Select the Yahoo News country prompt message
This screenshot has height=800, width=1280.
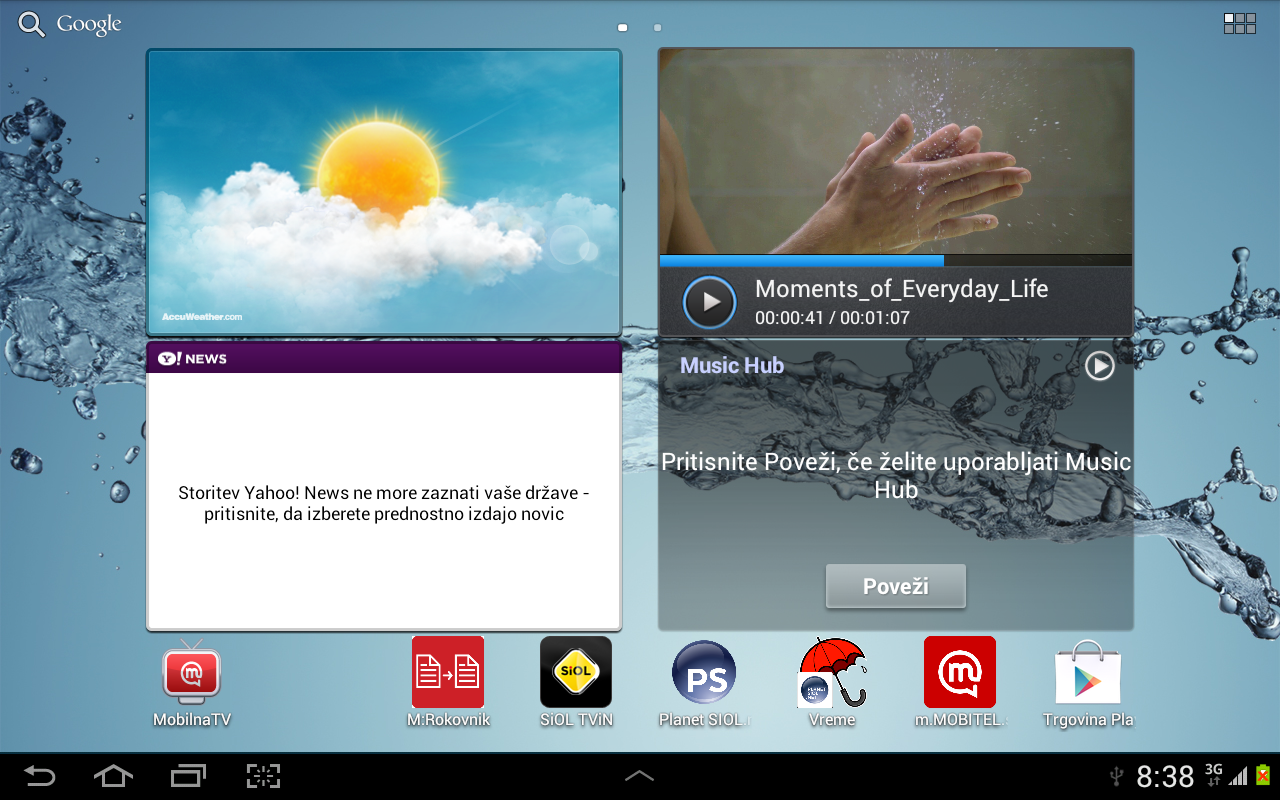coord(384,504)
